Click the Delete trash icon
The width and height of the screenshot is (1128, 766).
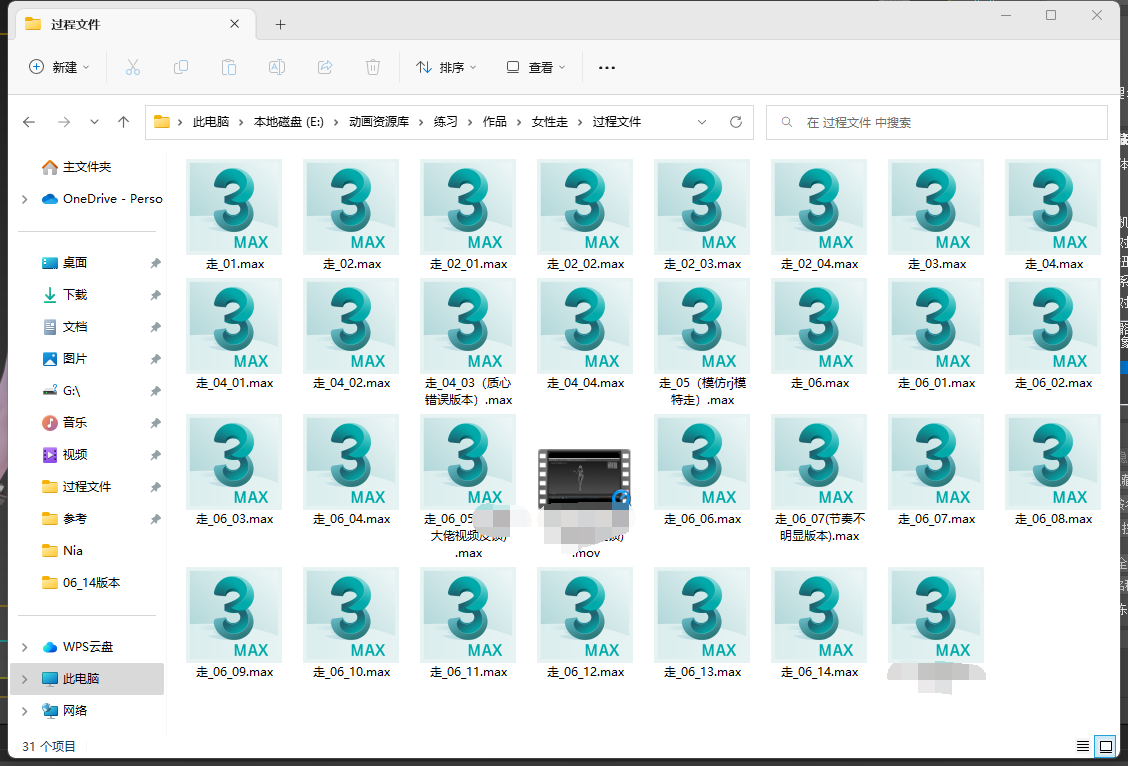373,68
